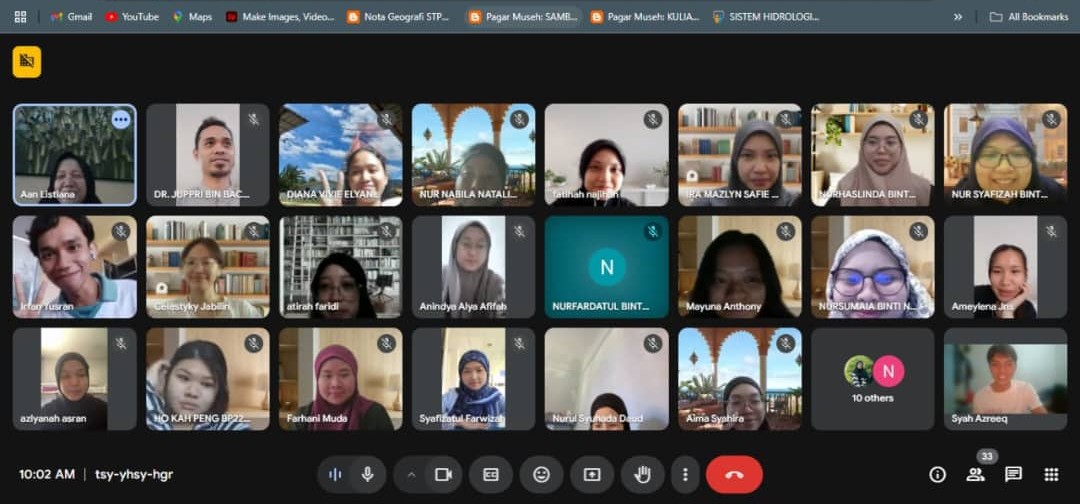Click the "10 others" participants tile

click(873, 379)
